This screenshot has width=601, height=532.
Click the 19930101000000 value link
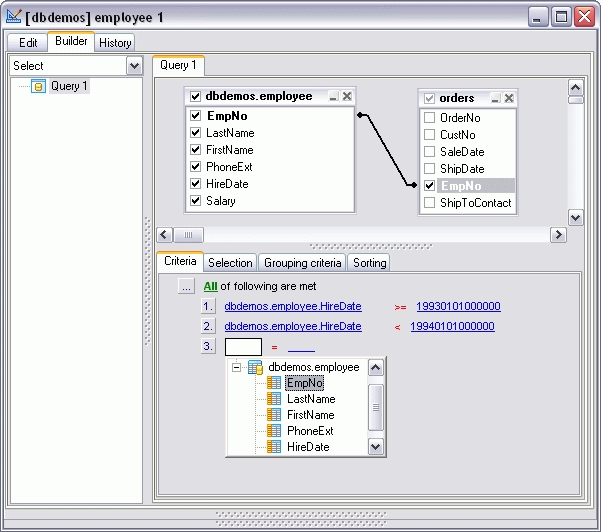(458, 307)
